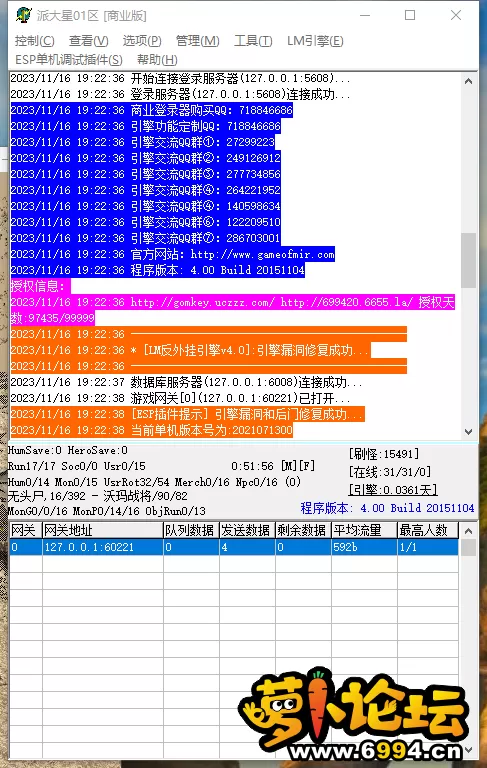Click log line 官方网站 gameofmir.com
Viewport: 487px width, 768px height.
pos(172,254)
